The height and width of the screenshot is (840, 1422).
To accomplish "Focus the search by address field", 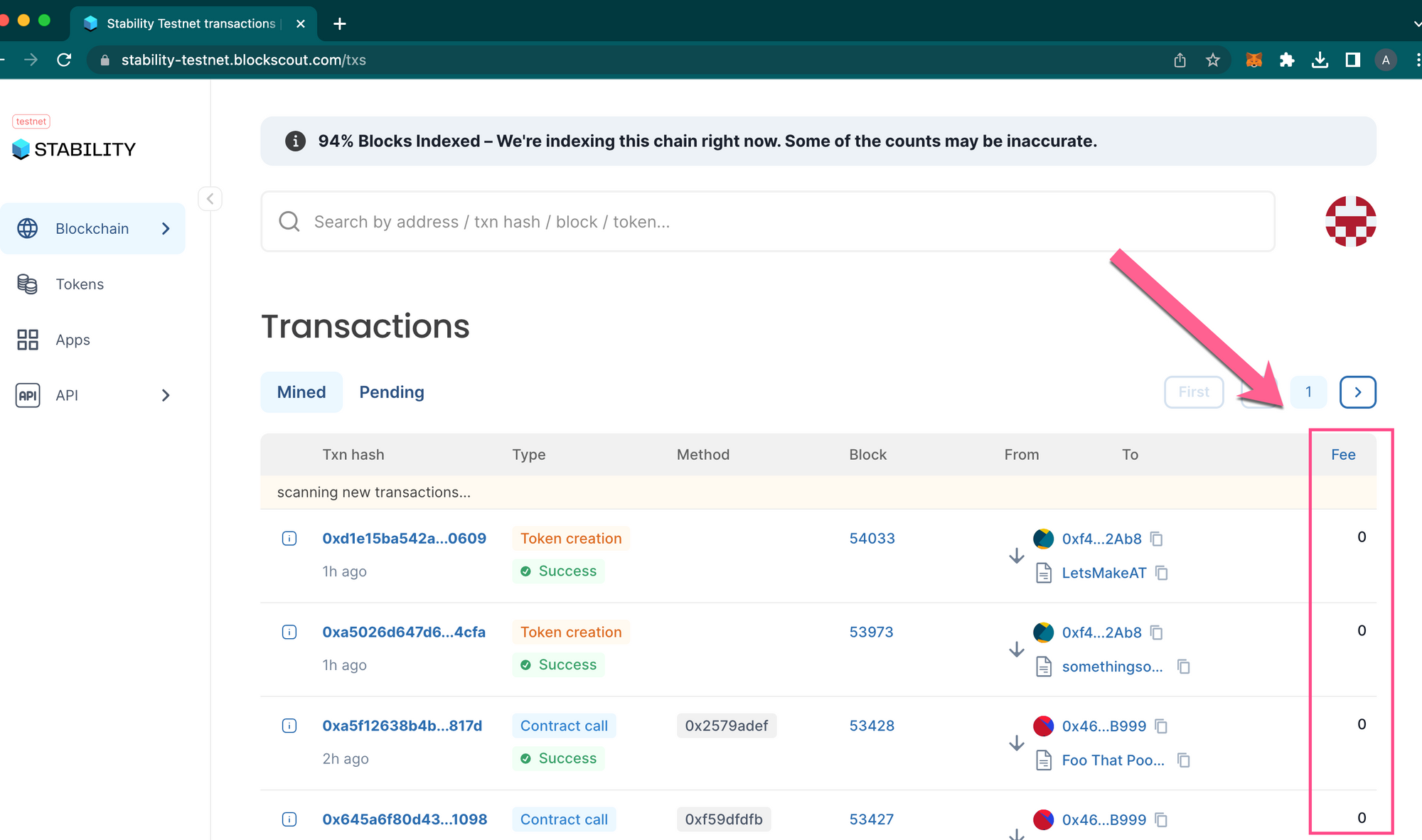I will click(x=768, y=222).
